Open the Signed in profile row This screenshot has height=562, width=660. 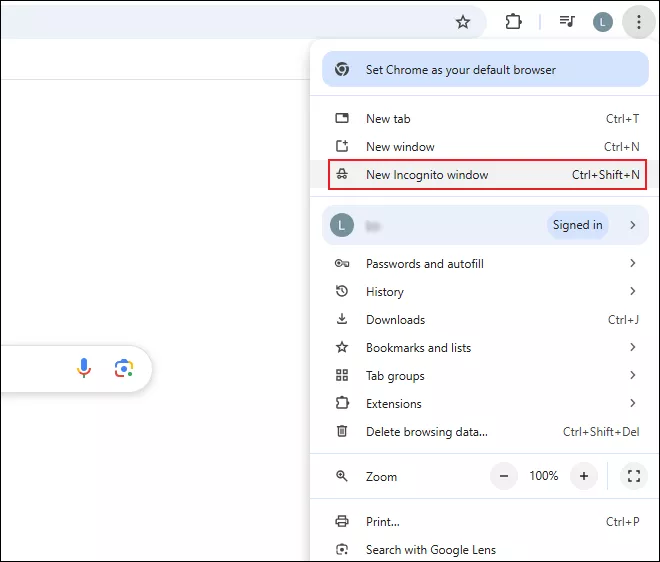tap(485, 225)
